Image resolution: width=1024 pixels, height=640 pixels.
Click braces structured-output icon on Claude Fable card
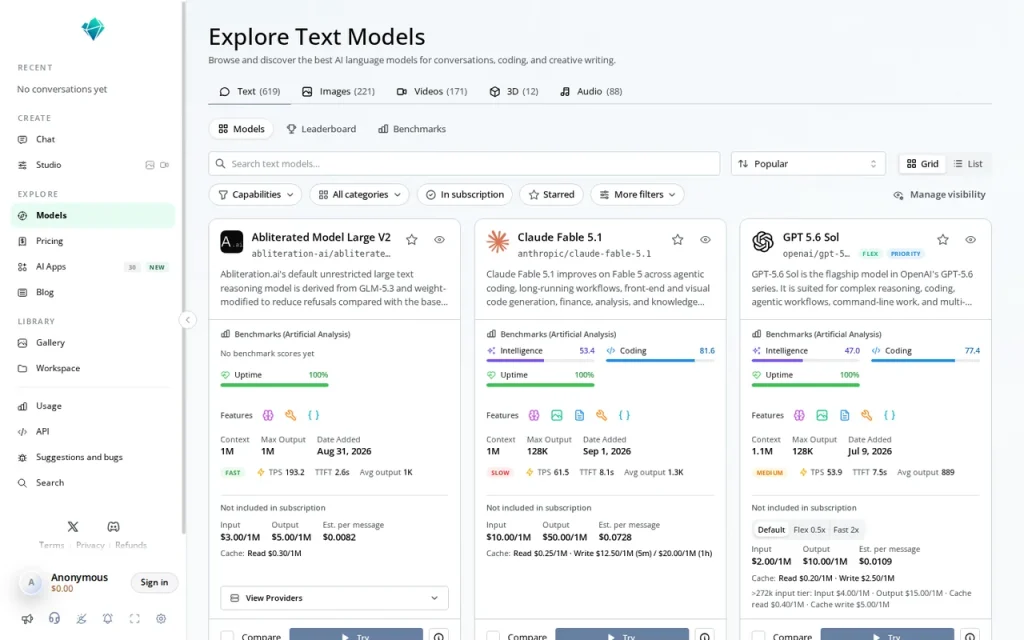click(624, 415)
